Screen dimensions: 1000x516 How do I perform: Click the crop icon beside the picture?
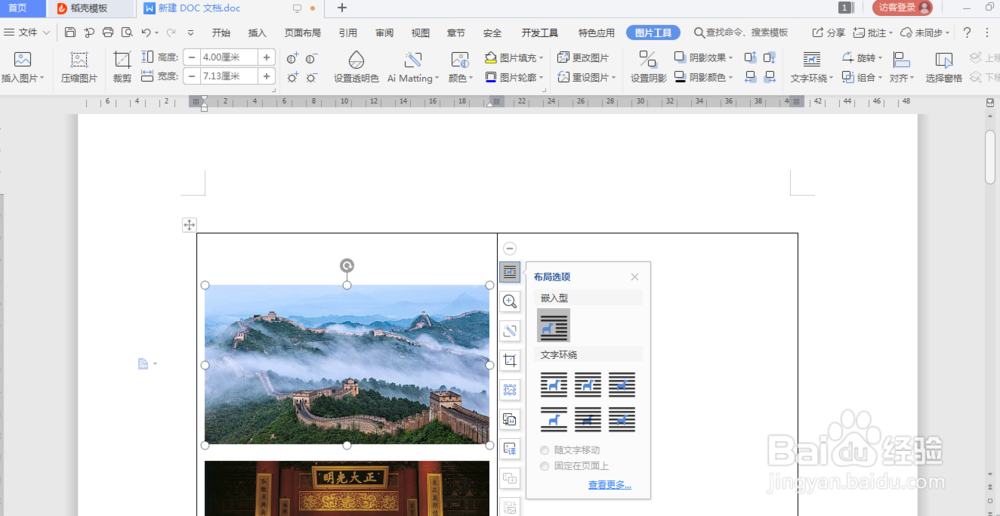510,360
